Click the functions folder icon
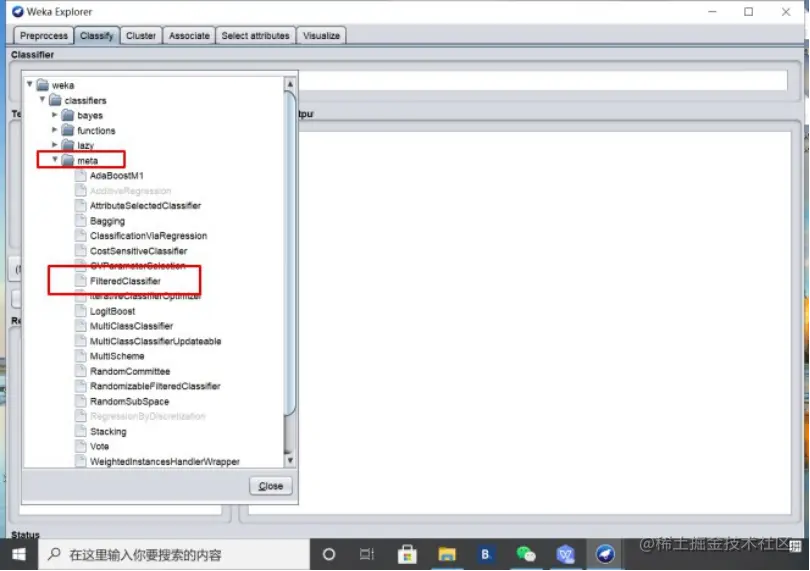 point(68,130)
